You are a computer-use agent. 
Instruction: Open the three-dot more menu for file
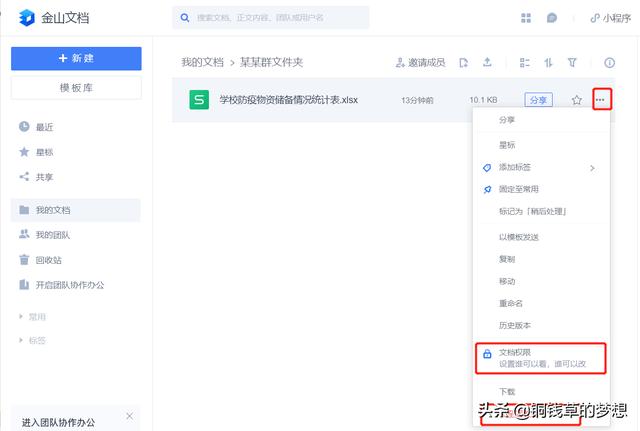pyautogui.click(x=602, y=99)
